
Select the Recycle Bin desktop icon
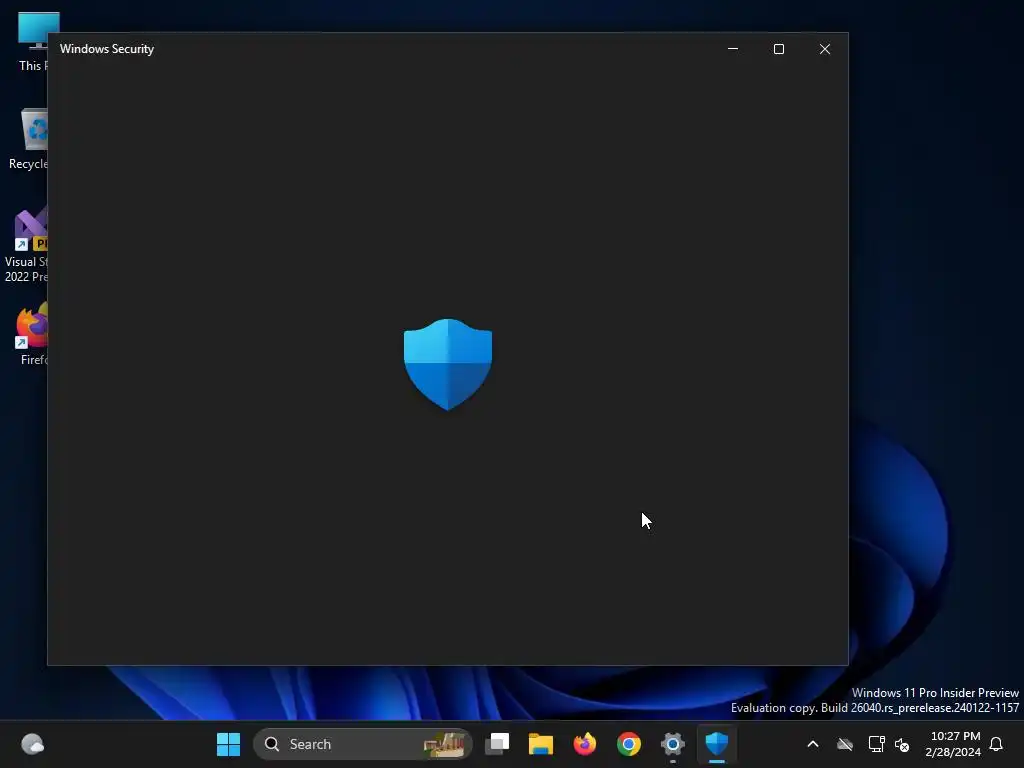coord(29,139)
